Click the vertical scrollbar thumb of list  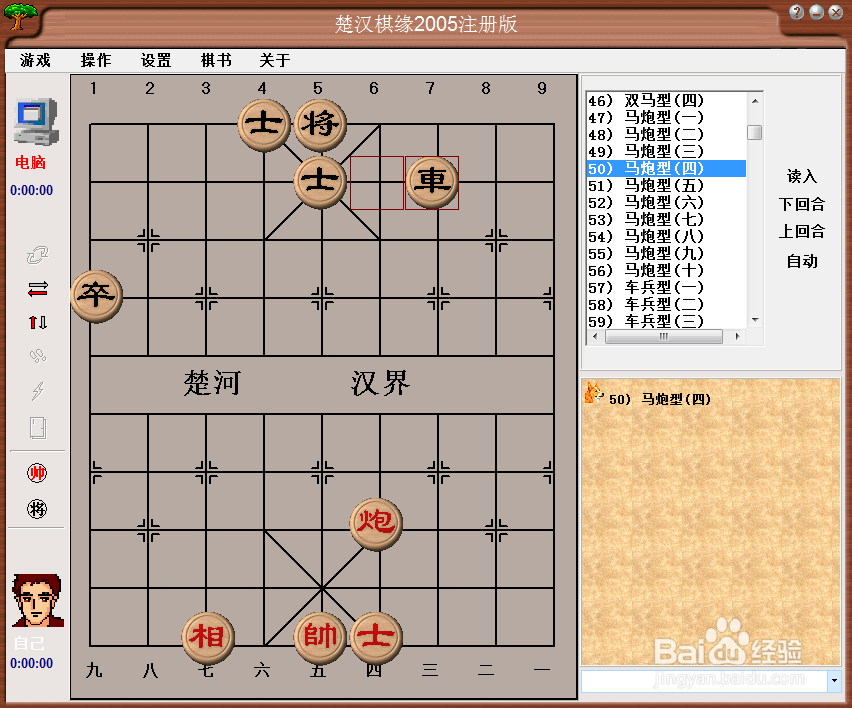[x=755, y=132]
